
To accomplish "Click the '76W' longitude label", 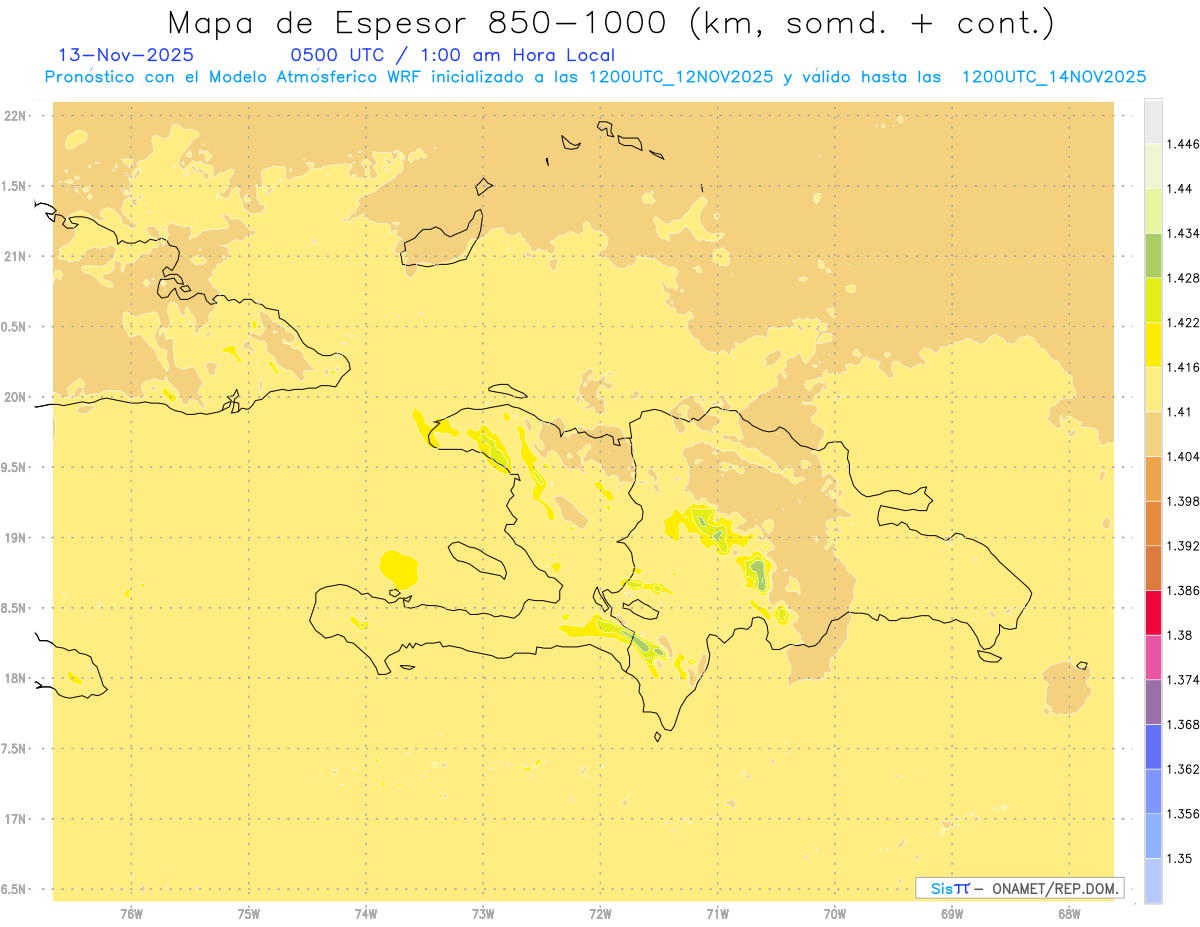I will (x=131, y=913).
